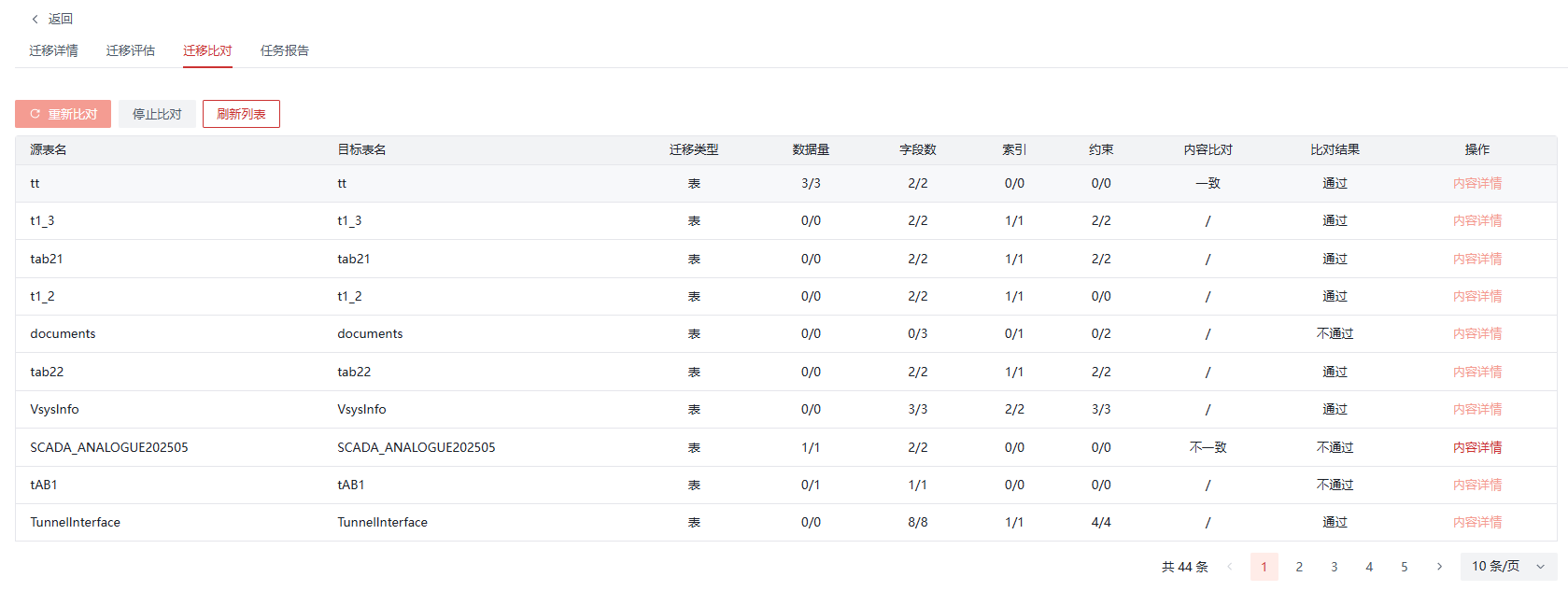Switch to the 迁移详情 tab
The image size is (1568, 591).
[x=53, y=50]
